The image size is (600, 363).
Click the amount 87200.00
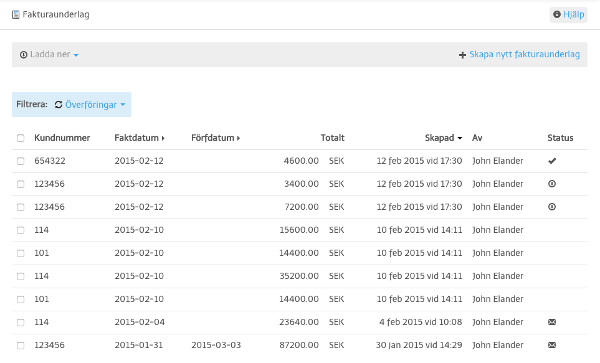click(x=299, y=345)
